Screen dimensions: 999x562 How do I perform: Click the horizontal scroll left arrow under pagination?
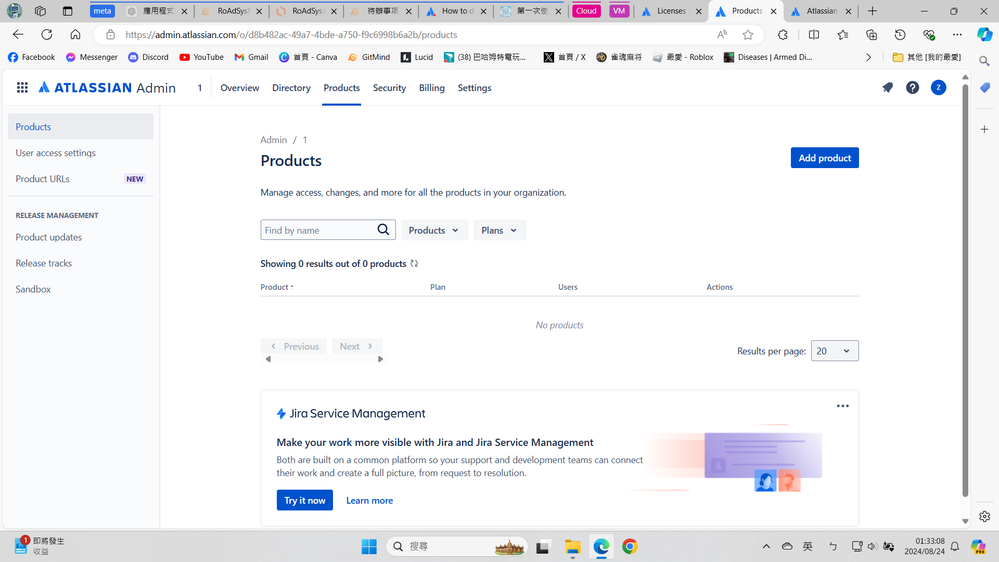pos(268,359)
